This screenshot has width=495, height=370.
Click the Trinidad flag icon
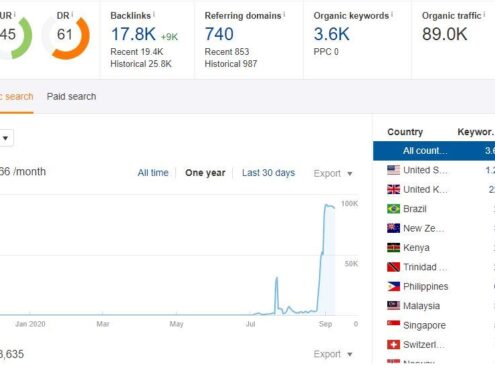(393, 267)
